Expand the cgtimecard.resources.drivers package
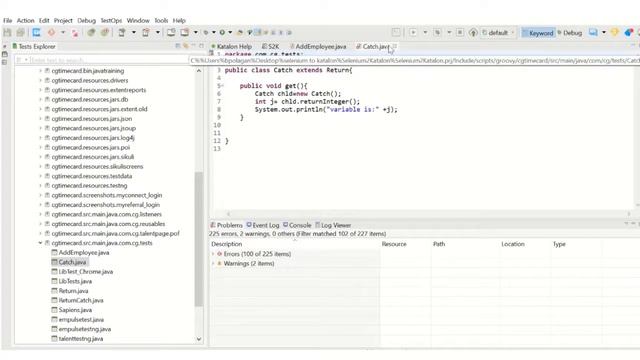The height and width of the screenshot is (360, 640). 40,80
